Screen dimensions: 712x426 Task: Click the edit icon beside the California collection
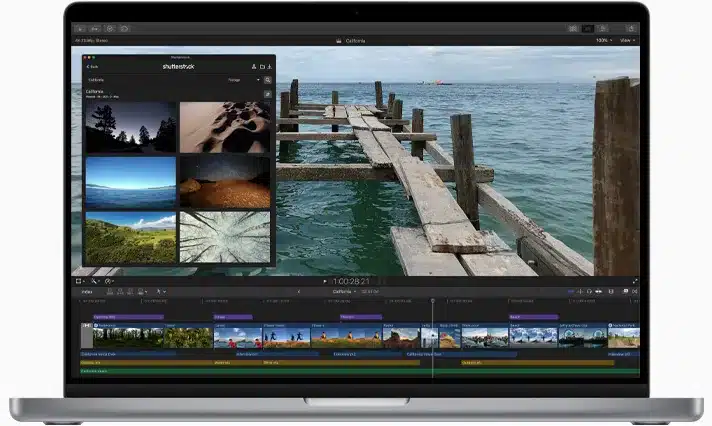pyautogui.click(x=268, y=94)
